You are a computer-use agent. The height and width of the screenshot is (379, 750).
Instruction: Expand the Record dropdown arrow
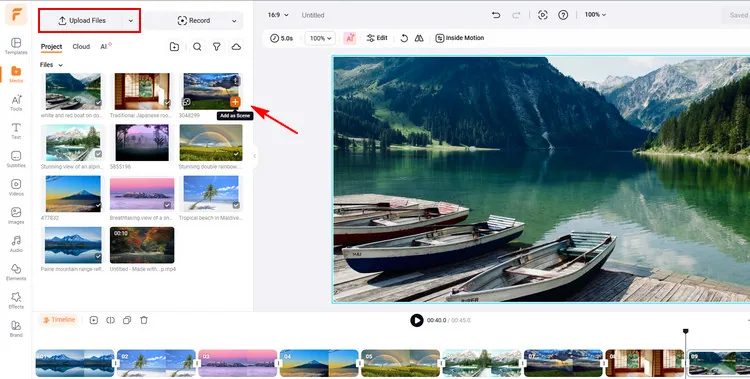(234, 21)
